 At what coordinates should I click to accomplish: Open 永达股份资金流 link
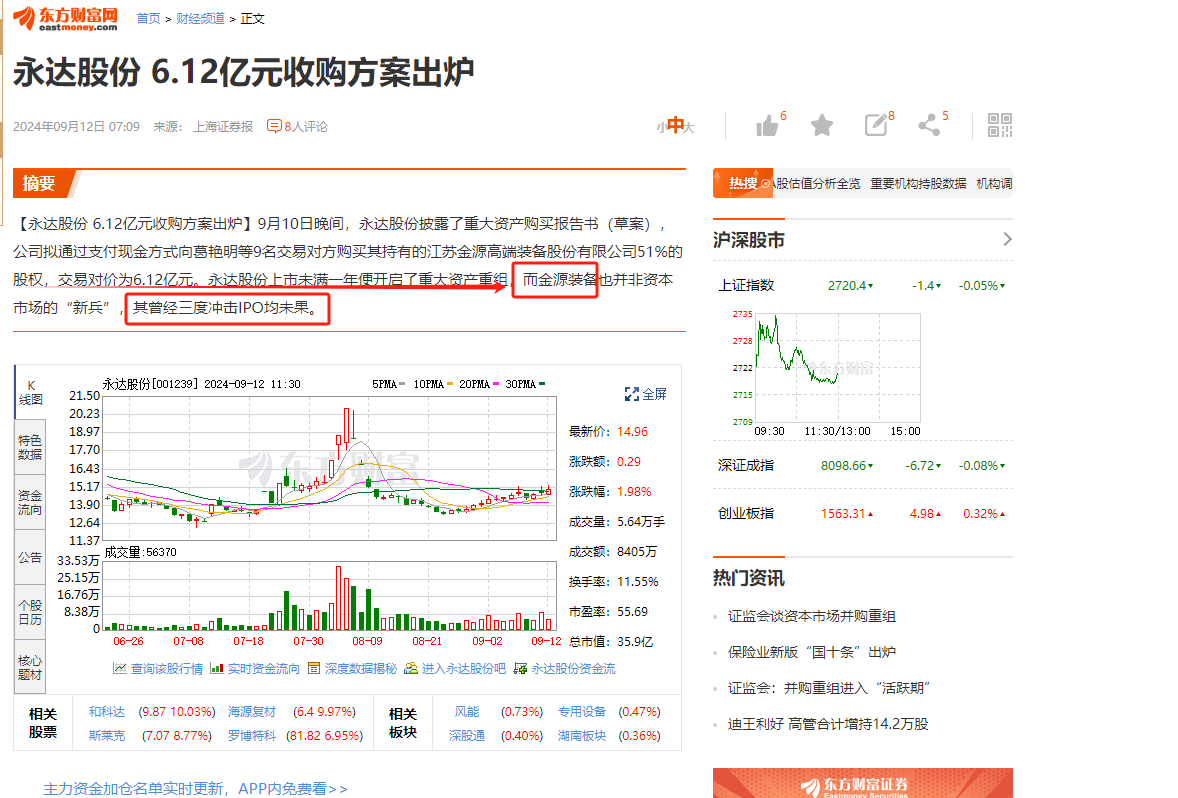coord(573,669)
